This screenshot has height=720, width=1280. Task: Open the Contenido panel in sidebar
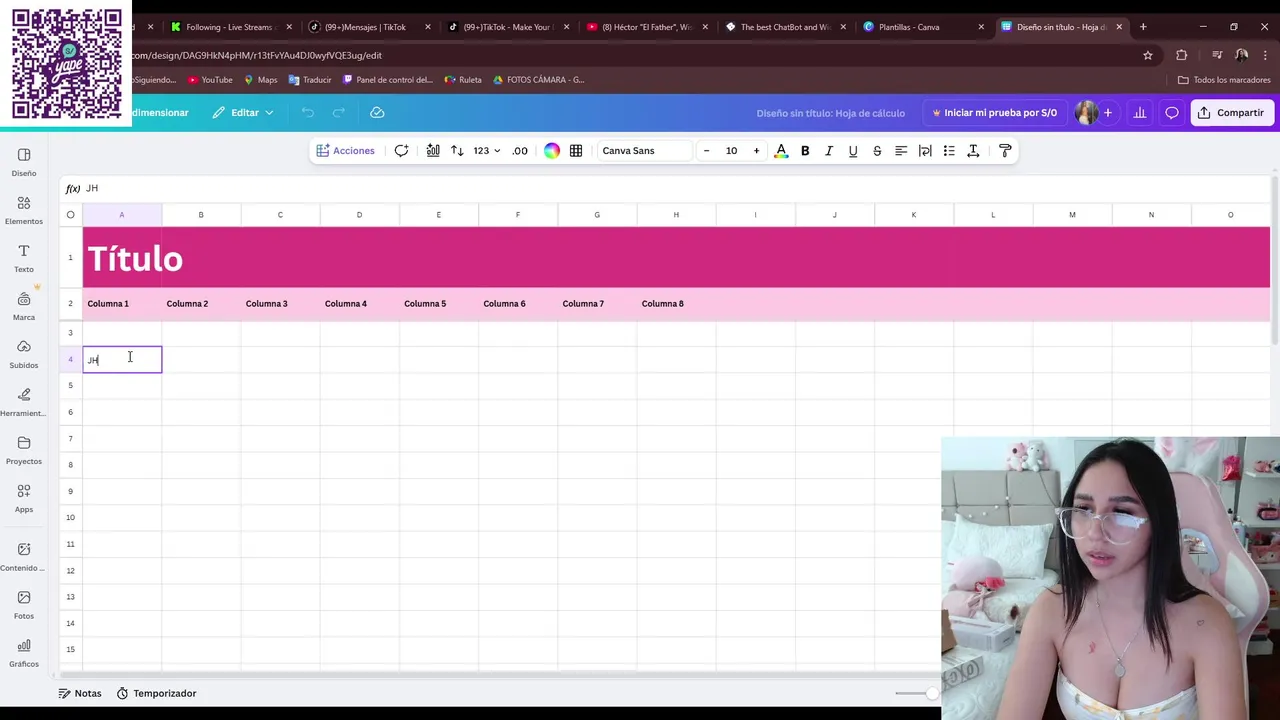[x=24, y=557]
